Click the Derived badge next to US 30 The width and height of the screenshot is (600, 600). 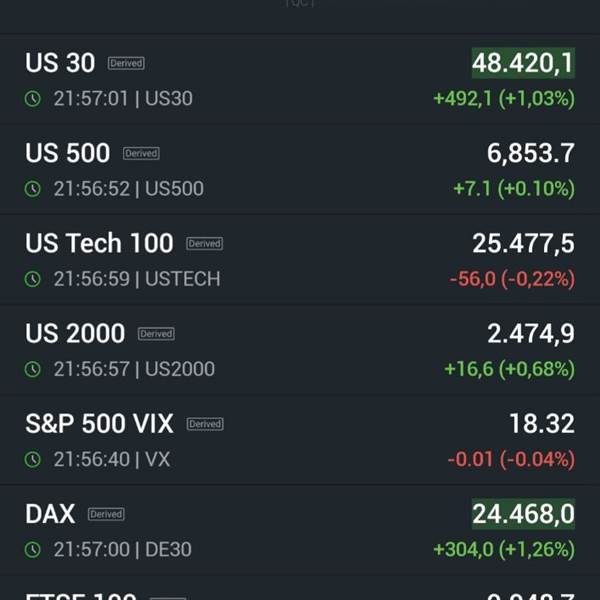coord(126,63)
